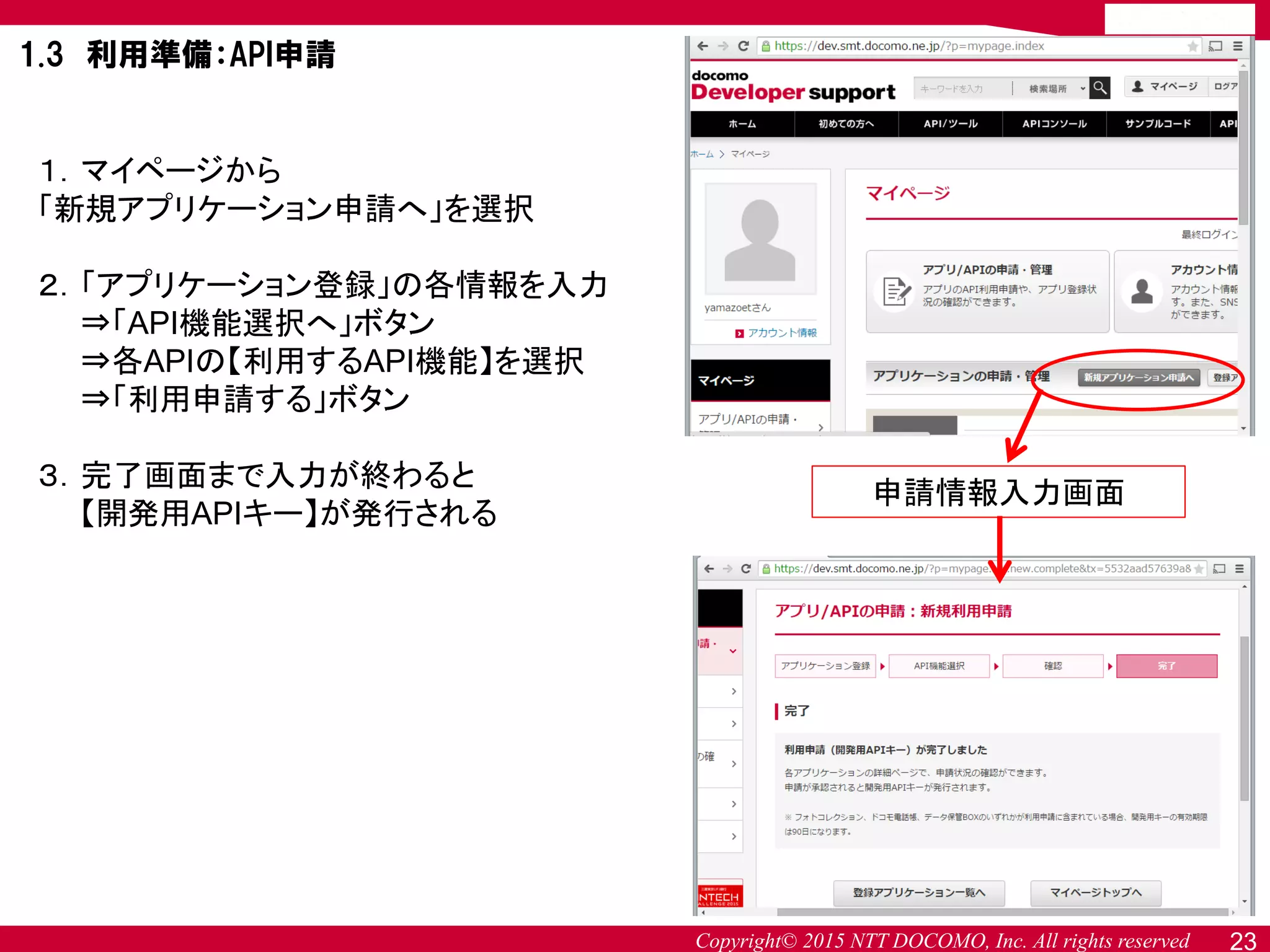Click the マイページ sidebar header in the top window

pos(760,381)
